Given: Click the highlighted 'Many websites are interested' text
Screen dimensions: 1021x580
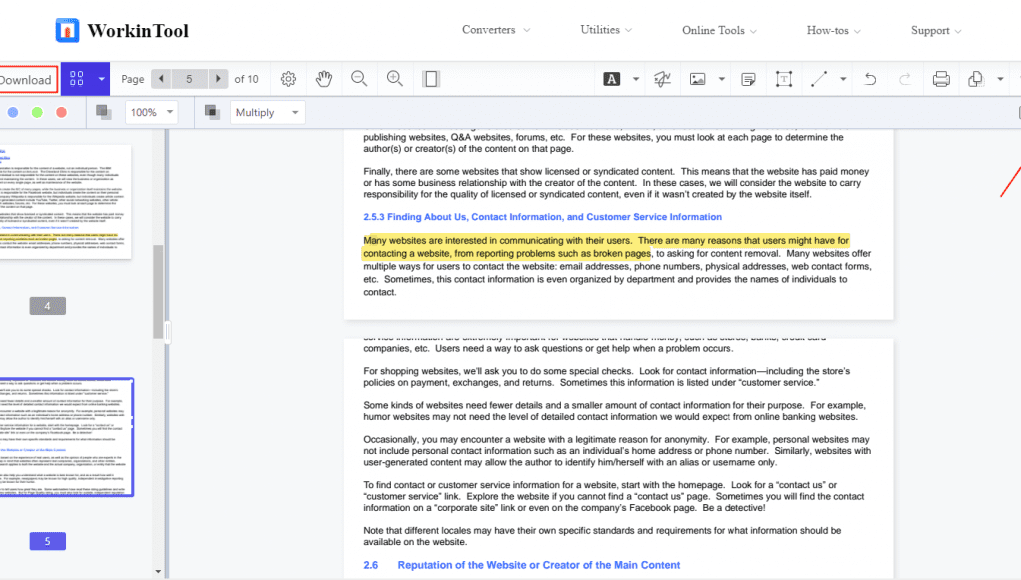Looking at the screenshot, I should pyautogui.click(x=606, y=247).
